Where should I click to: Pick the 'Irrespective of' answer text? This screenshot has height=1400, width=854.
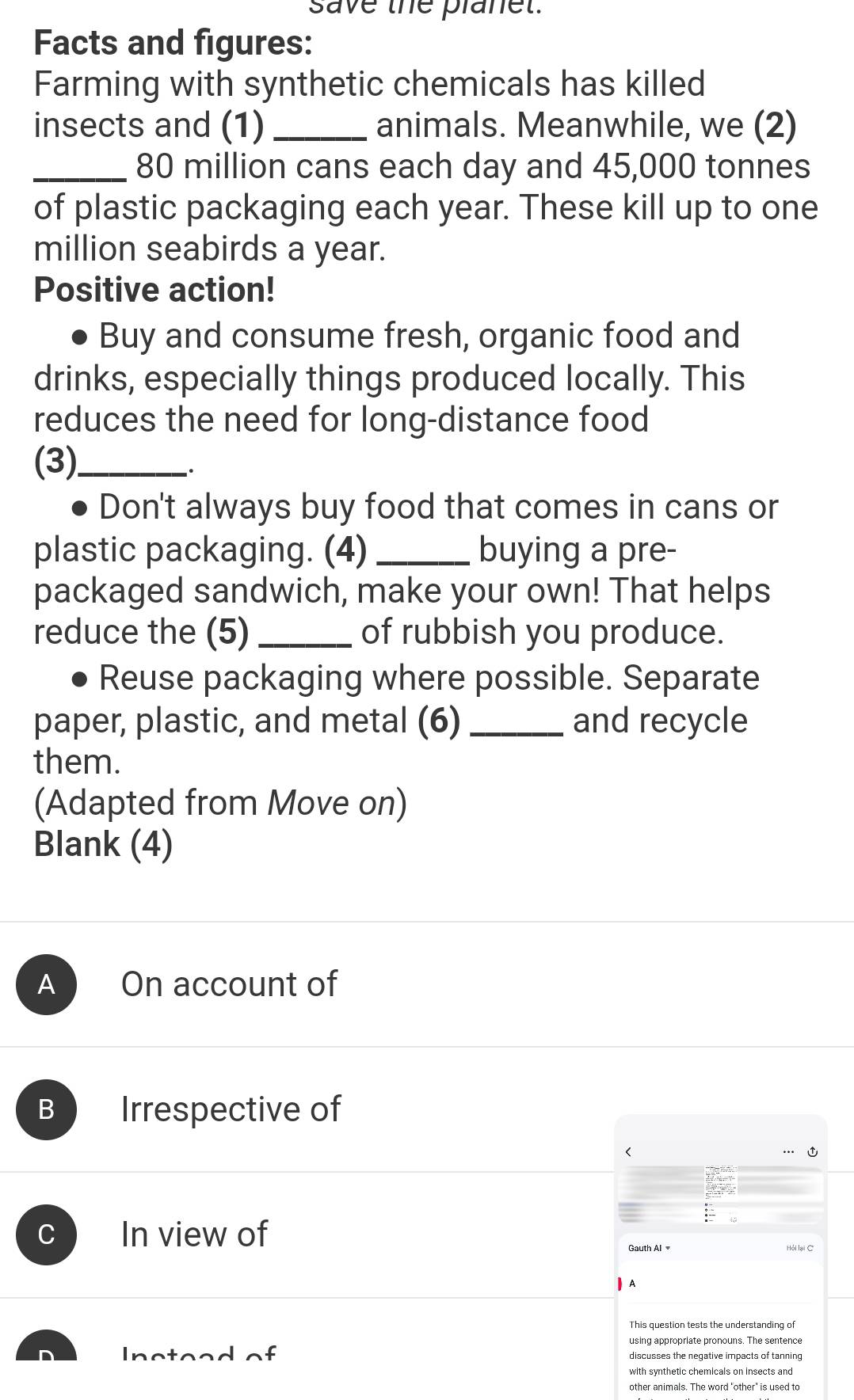(x=231, y=1109)
